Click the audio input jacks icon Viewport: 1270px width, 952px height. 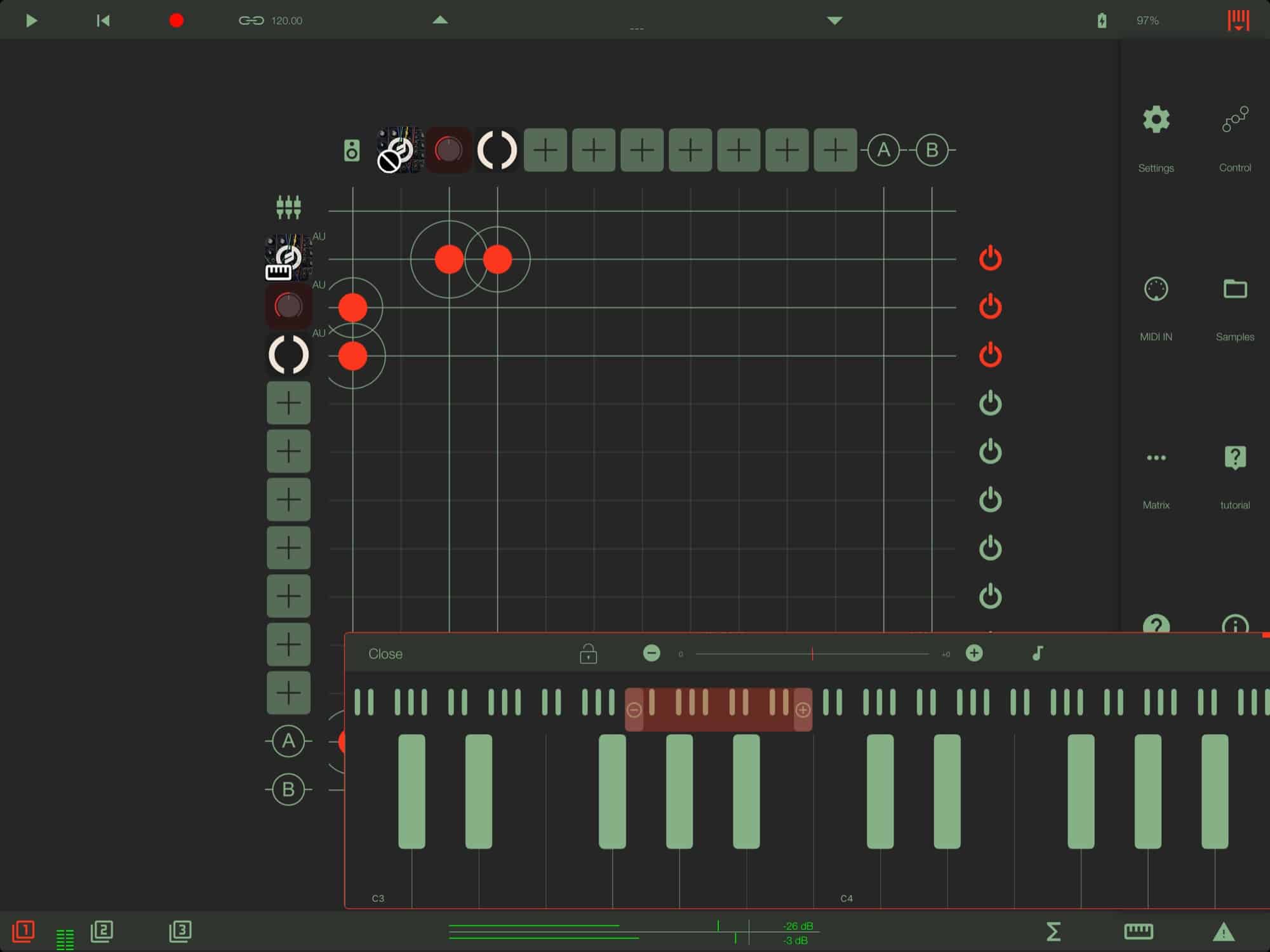click(288, 207)
